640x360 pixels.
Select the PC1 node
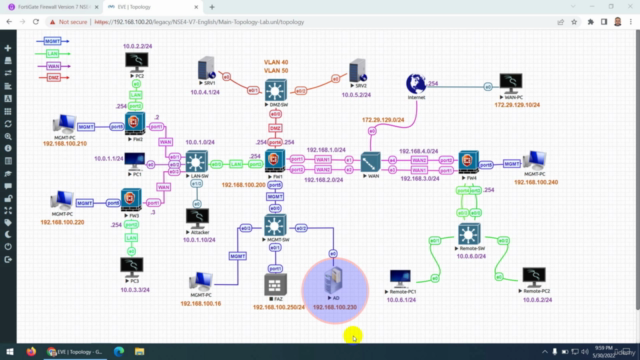135,162
